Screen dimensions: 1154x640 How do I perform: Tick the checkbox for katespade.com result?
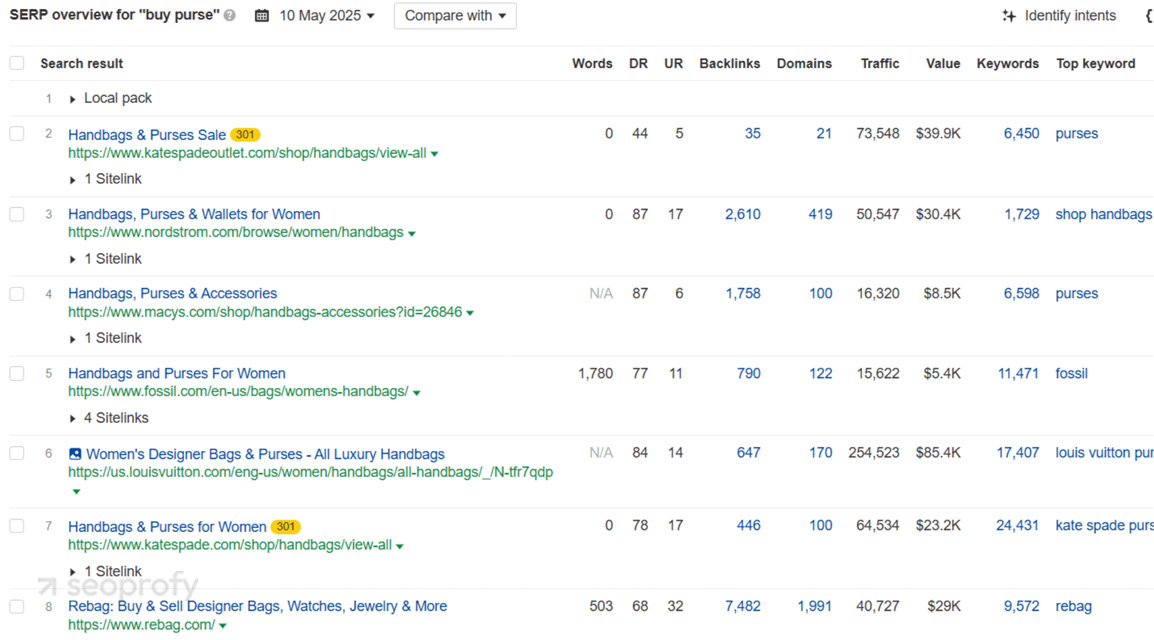pyautogui.click(x=17, y=526)
